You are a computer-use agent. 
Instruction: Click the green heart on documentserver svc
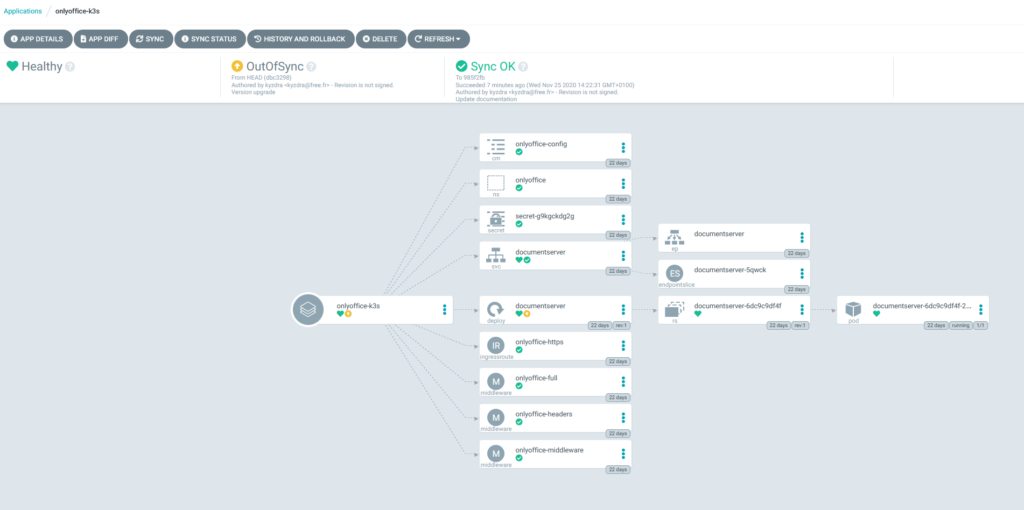519,259
